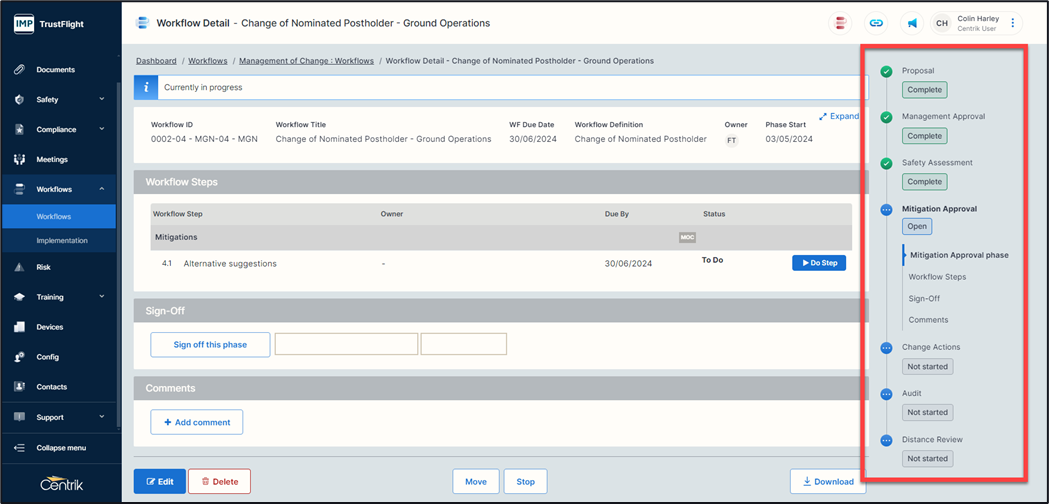This screenshot has width=1049, height=504.
Task: Select the Change Actions phase marker
Action: pos(886,348)
